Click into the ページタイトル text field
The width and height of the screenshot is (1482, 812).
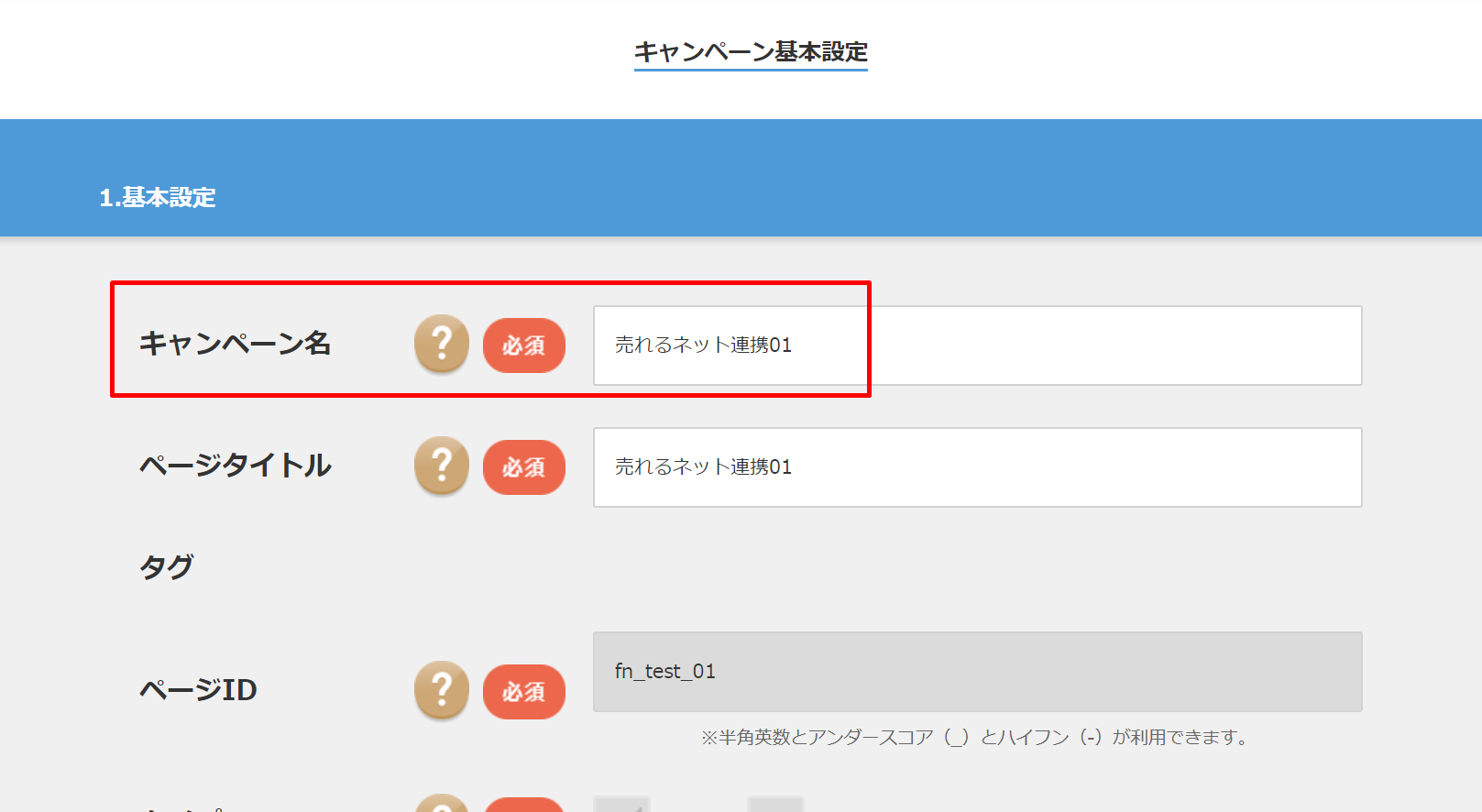tap(977, 467)
